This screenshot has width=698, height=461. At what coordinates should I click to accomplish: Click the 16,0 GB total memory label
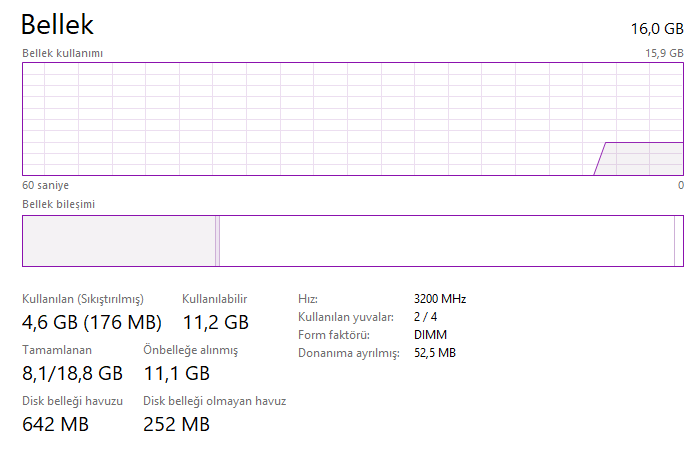point(659,29)
